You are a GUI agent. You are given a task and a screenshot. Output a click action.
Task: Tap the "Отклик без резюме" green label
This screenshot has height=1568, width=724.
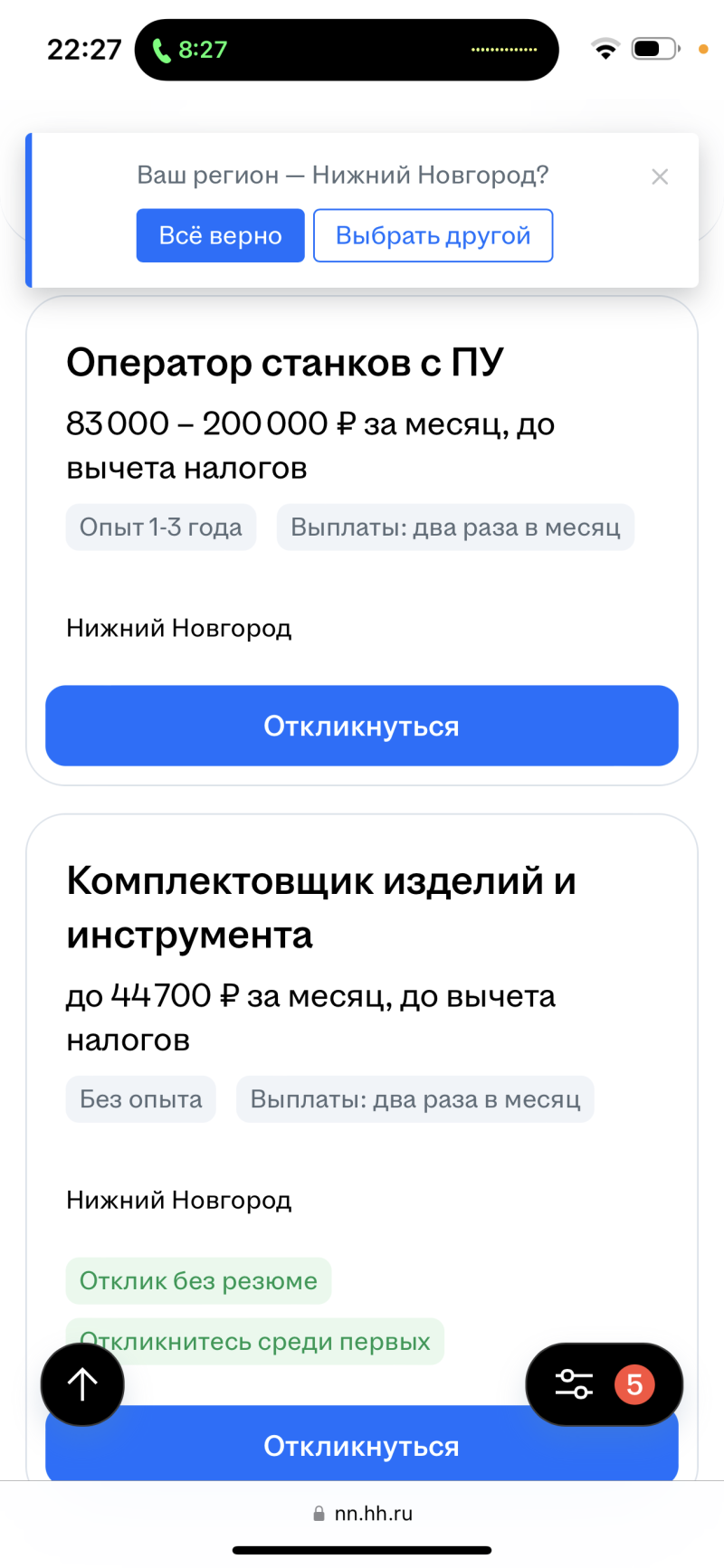(x=198, y=1281)
